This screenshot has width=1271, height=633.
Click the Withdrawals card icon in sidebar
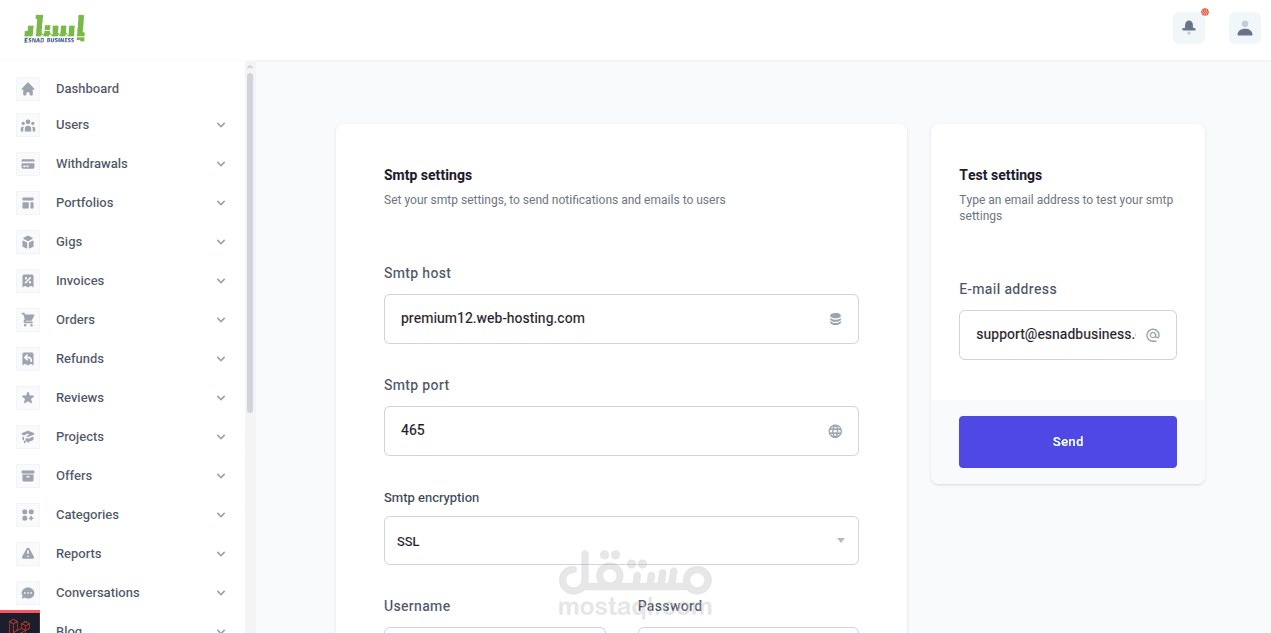point(28,164)
